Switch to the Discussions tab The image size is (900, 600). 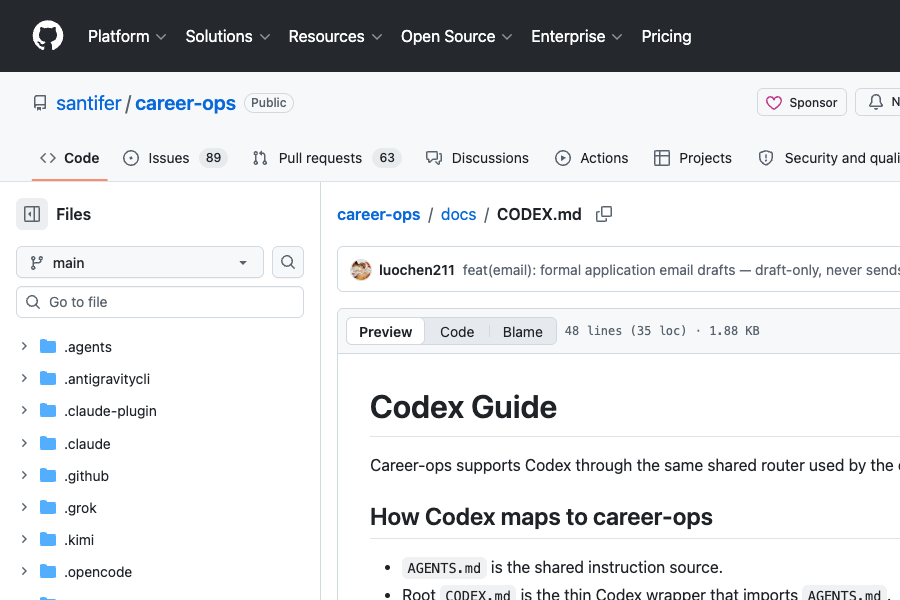point(477,158)
